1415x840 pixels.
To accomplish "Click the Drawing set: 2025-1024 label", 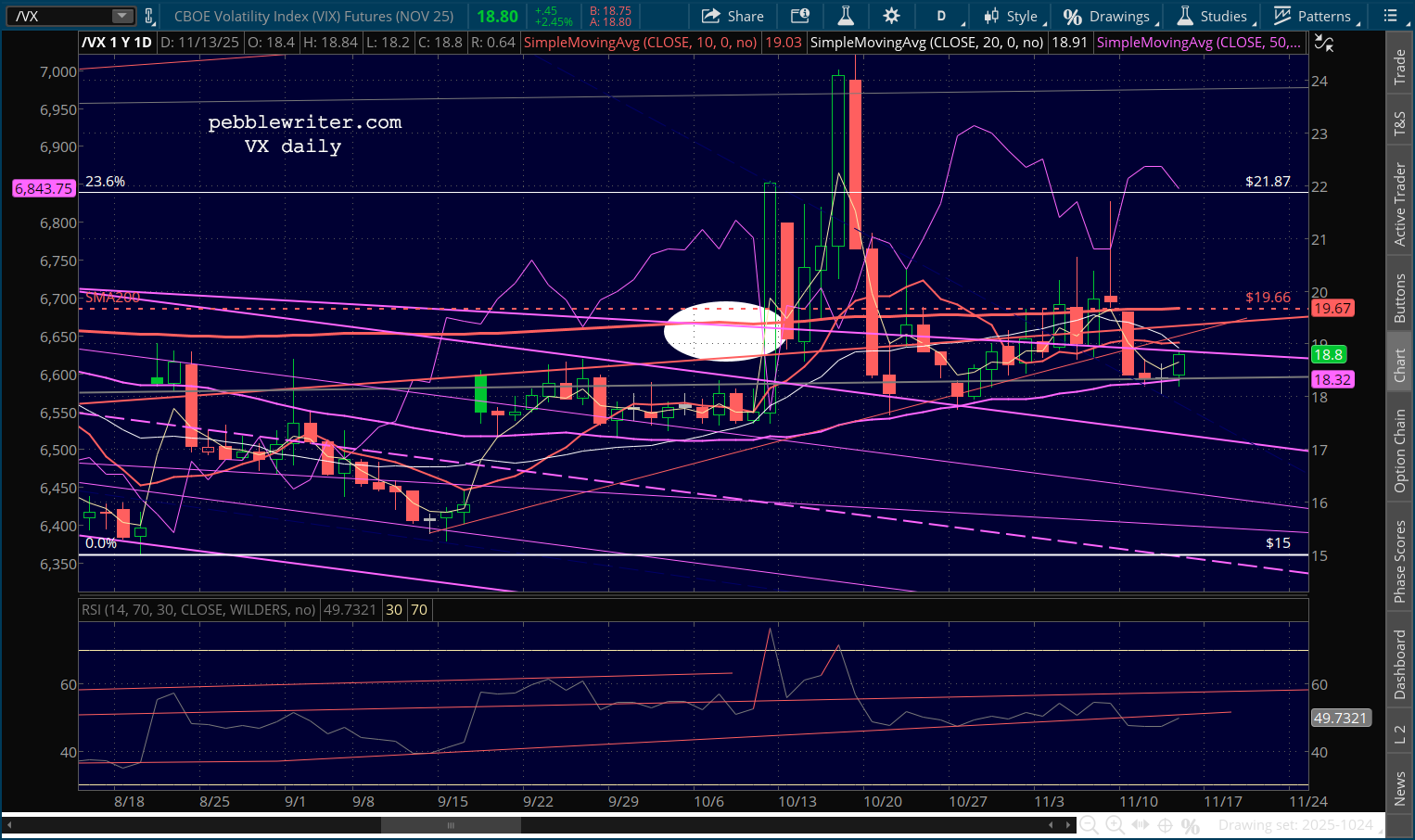I will point(1295,825).
